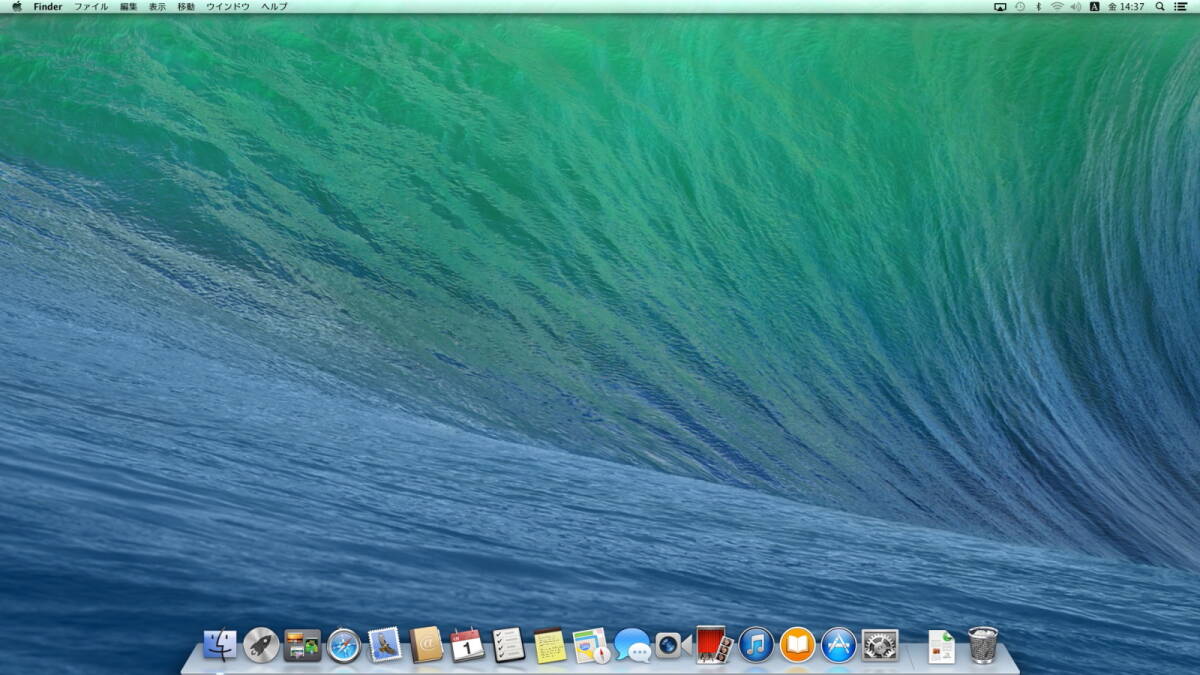Open the 表示 menu
This screenshot has width=1200, height=675.
(x=158, y=6)
